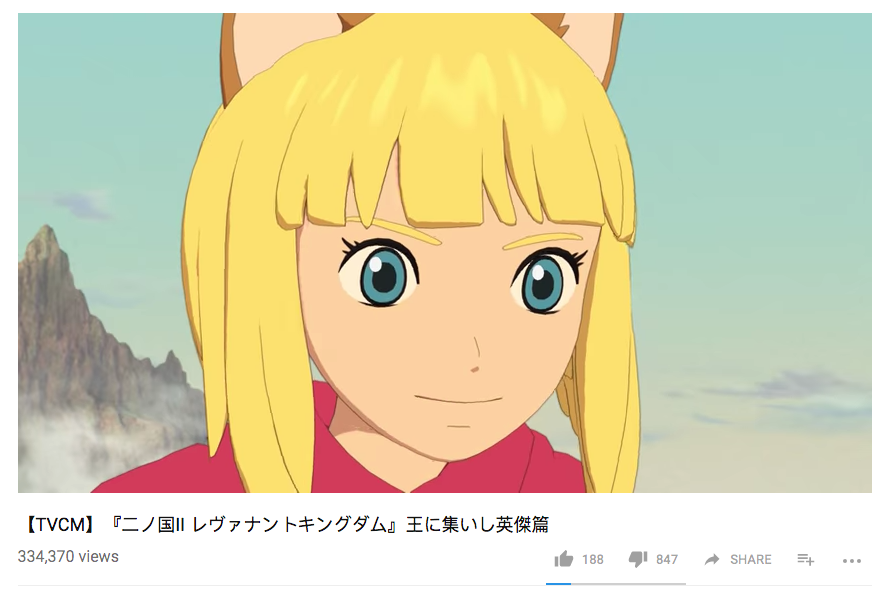Select the SHARE text label
Screen dimensions: 886x600
click(750, 559)
